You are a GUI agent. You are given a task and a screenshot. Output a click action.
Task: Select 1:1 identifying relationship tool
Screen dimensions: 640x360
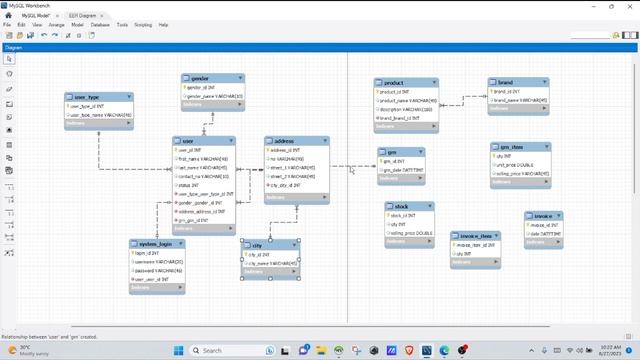coord(9,213)
